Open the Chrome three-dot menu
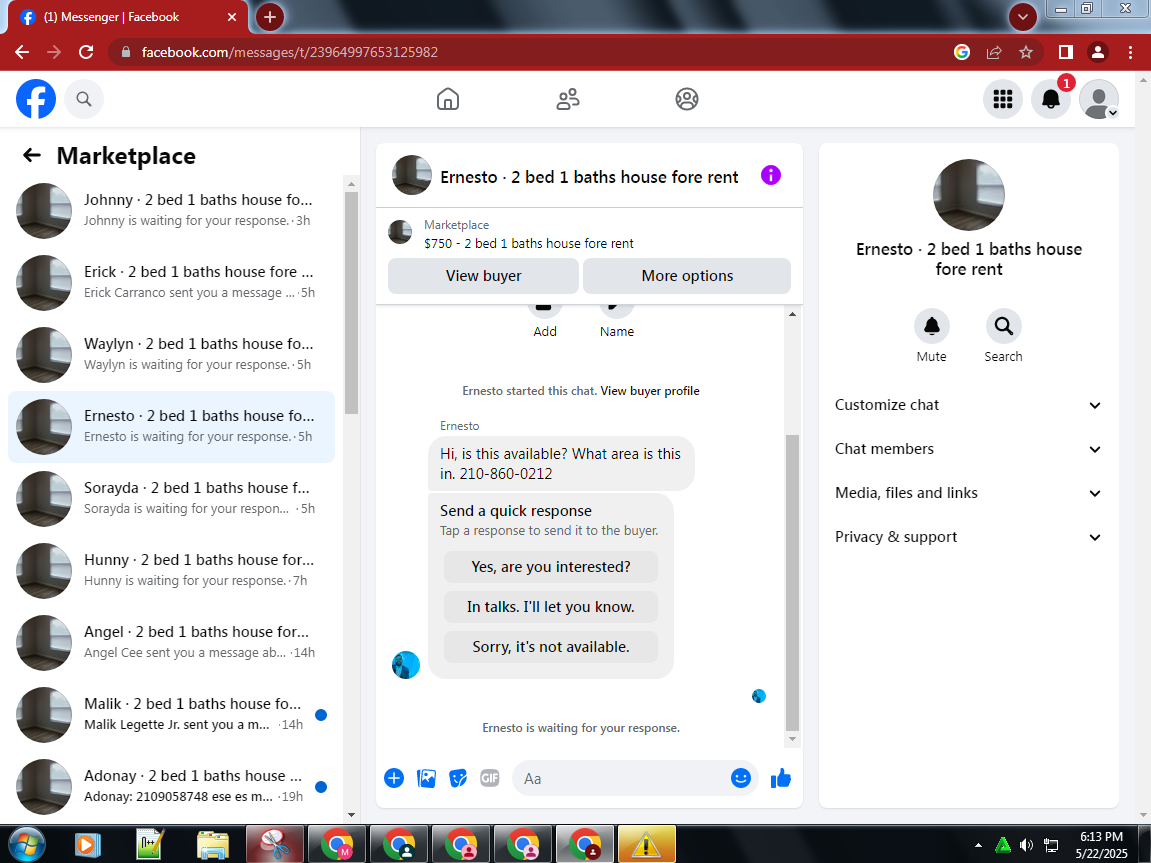This screenshot has width=1151, height=863. 1130,52
